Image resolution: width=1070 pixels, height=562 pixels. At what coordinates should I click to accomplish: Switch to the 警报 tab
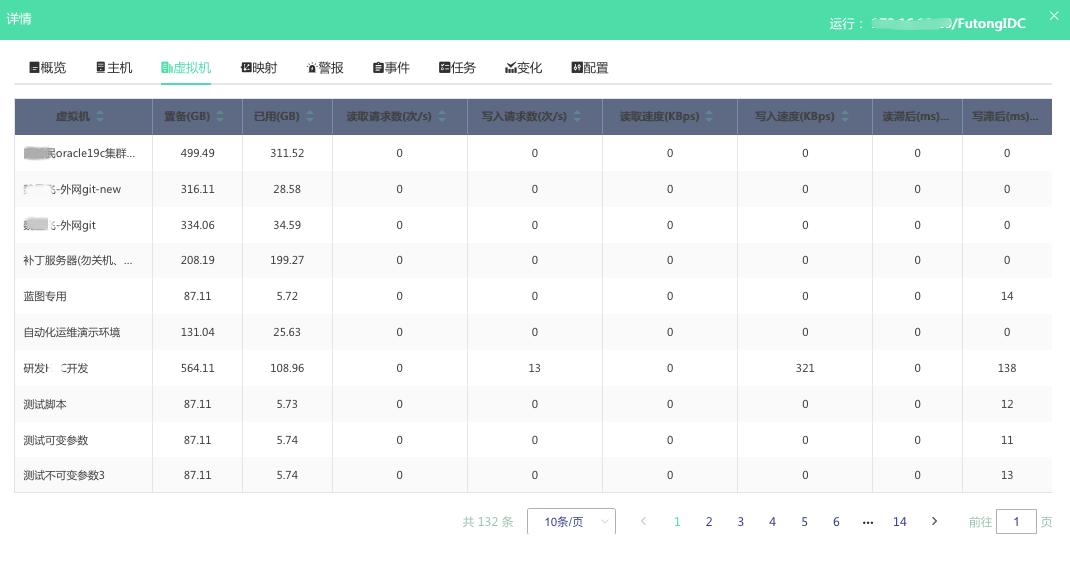click(x=325, y=68)
